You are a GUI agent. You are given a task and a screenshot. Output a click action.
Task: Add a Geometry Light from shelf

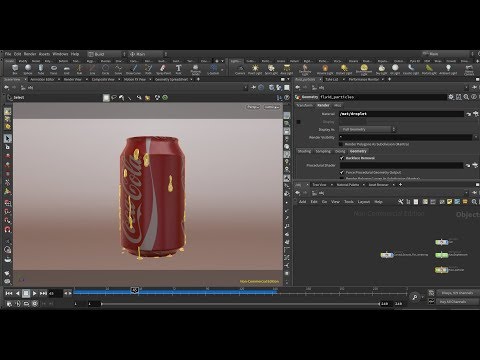[x=305, y=70]
